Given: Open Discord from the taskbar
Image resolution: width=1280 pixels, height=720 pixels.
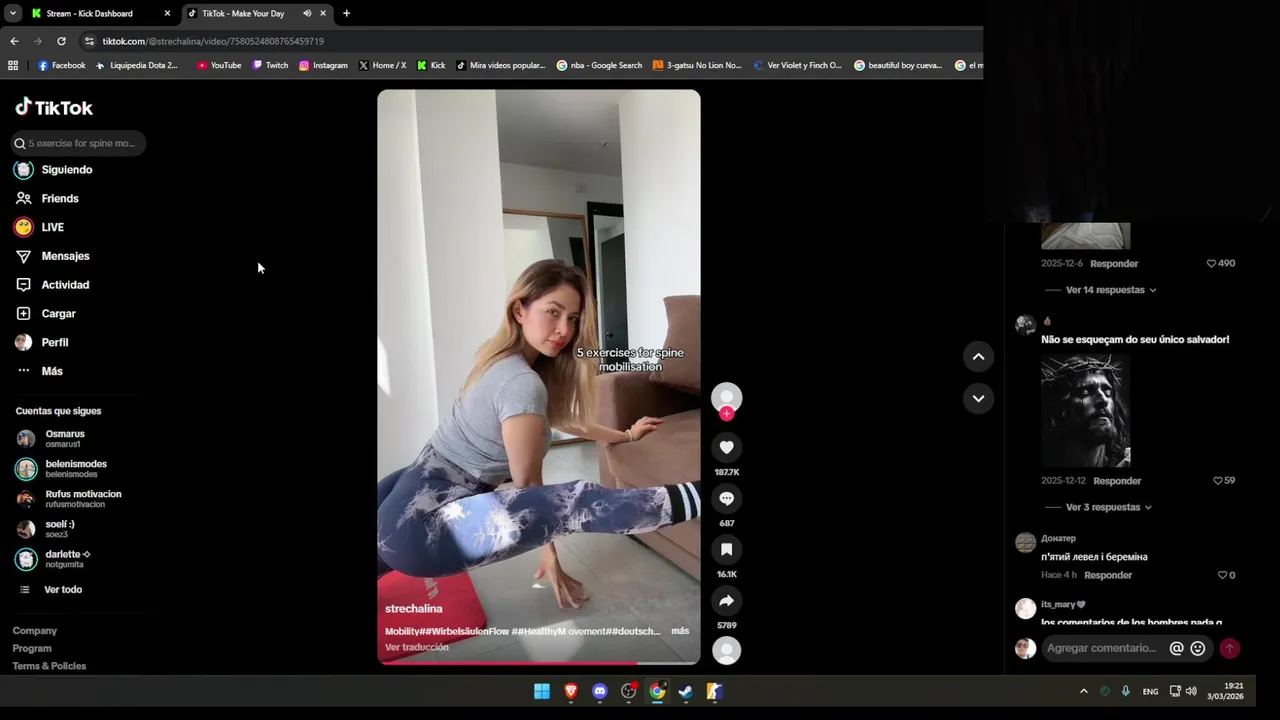Looking at the screenshot, I should [600, 691].
